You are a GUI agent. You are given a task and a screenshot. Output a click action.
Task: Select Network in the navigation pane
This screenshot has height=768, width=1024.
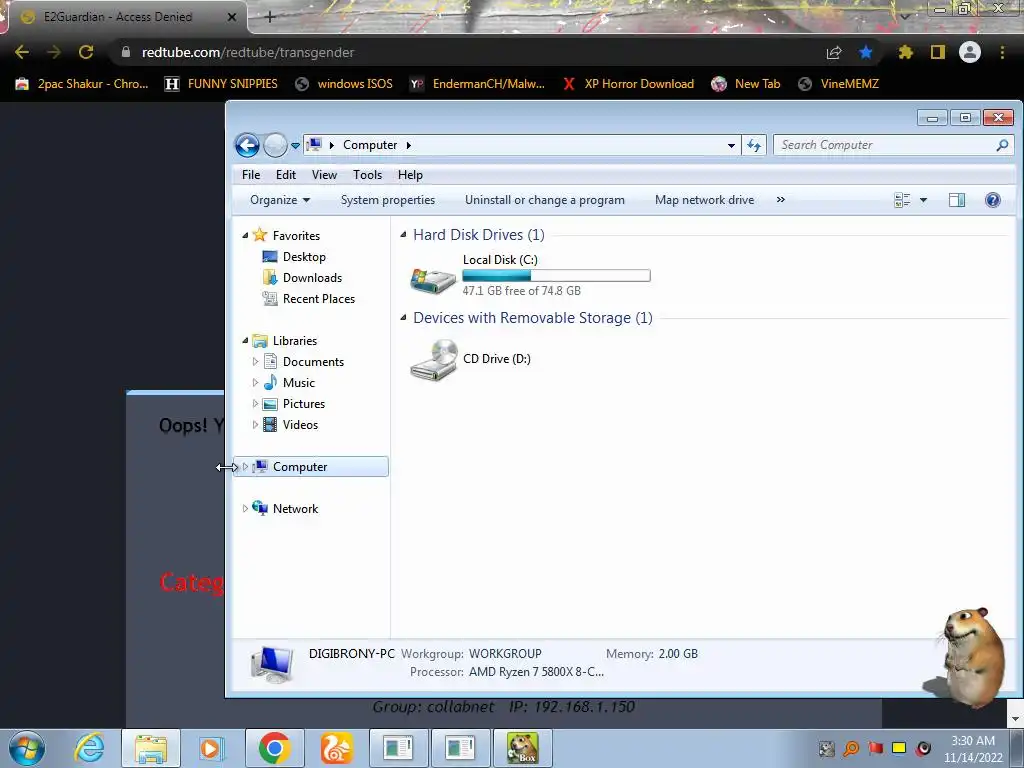(295, 509)
